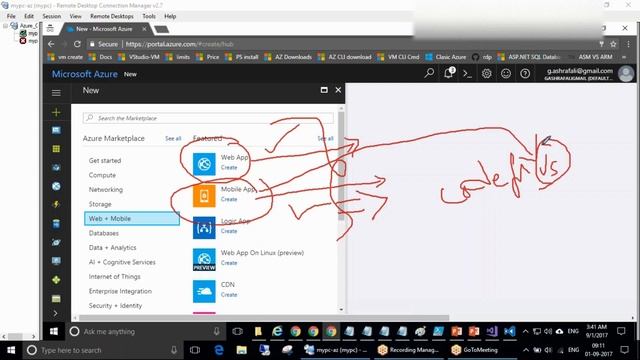
Task: Open the Dashboard sidebar icon
Action: pyautogui.click(x=56, y=131)
